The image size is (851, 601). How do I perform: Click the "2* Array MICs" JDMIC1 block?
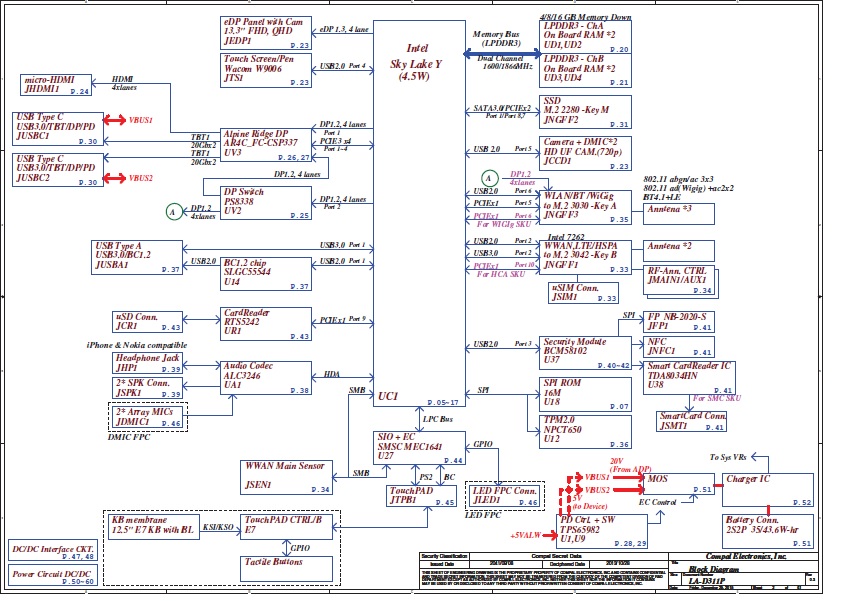(x=148, y=417)
